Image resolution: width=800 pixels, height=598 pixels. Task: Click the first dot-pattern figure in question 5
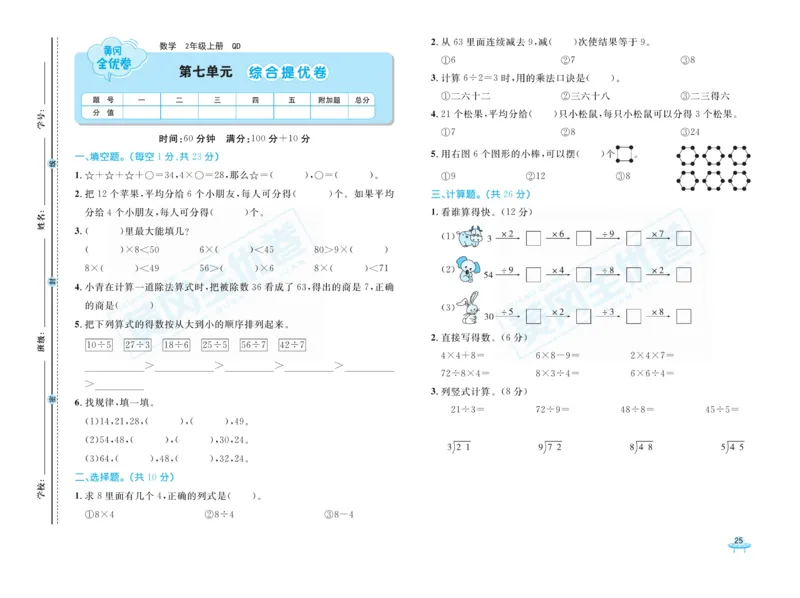[690, 156]
